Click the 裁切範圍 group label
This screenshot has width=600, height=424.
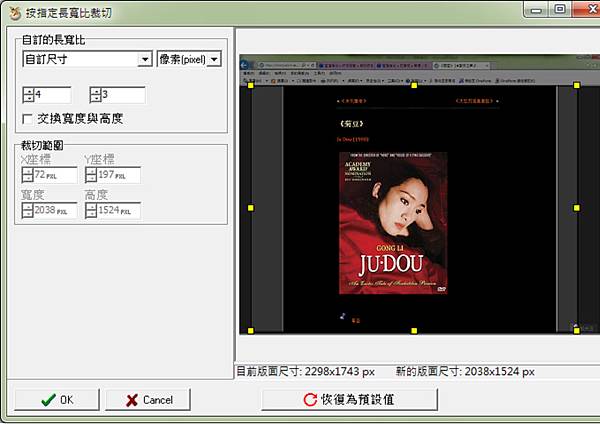click(x=42, y=145)
